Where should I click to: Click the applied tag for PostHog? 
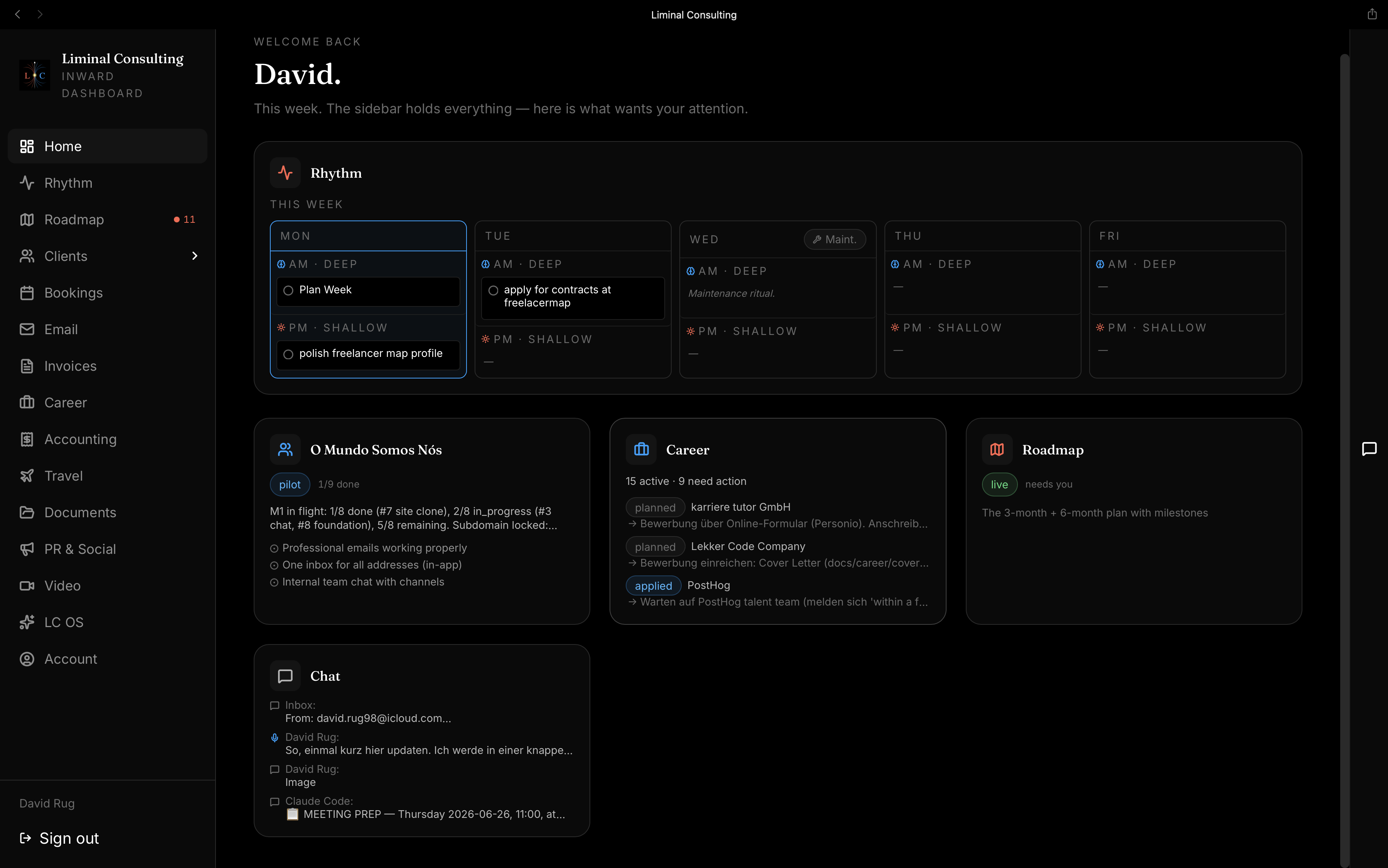point(654,585)
